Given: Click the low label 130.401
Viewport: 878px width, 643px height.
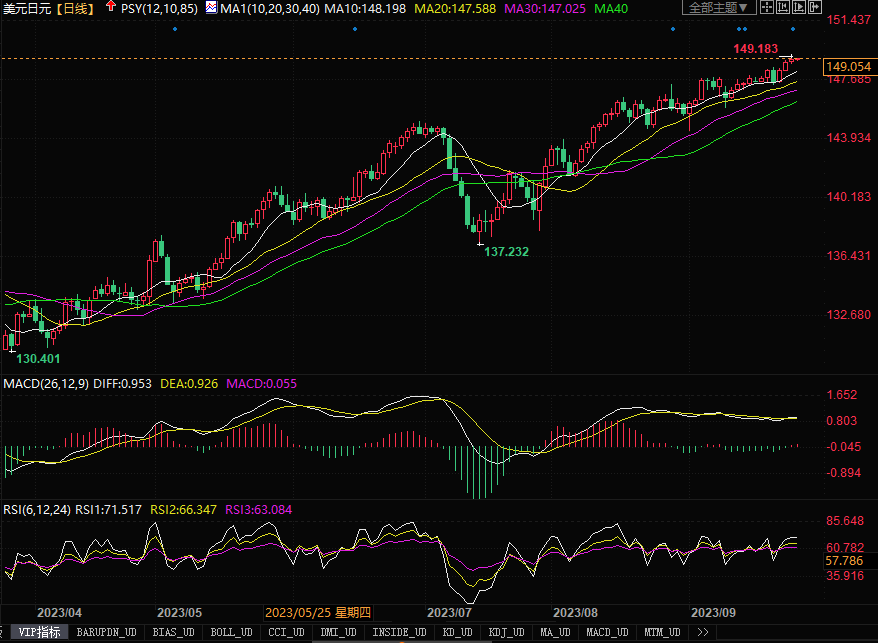Looking at the screenshot, I should 38,358.
